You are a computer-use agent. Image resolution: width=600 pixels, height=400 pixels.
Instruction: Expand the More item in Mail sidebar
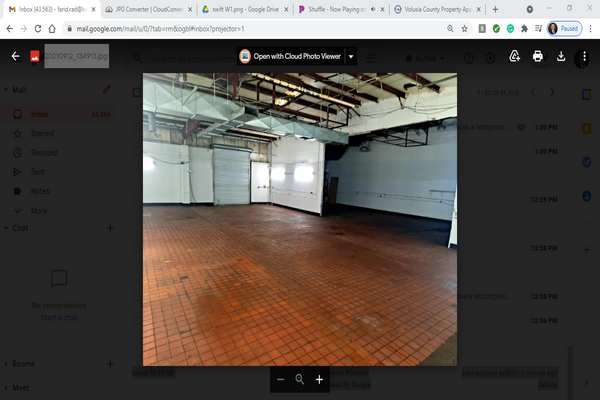38,211
